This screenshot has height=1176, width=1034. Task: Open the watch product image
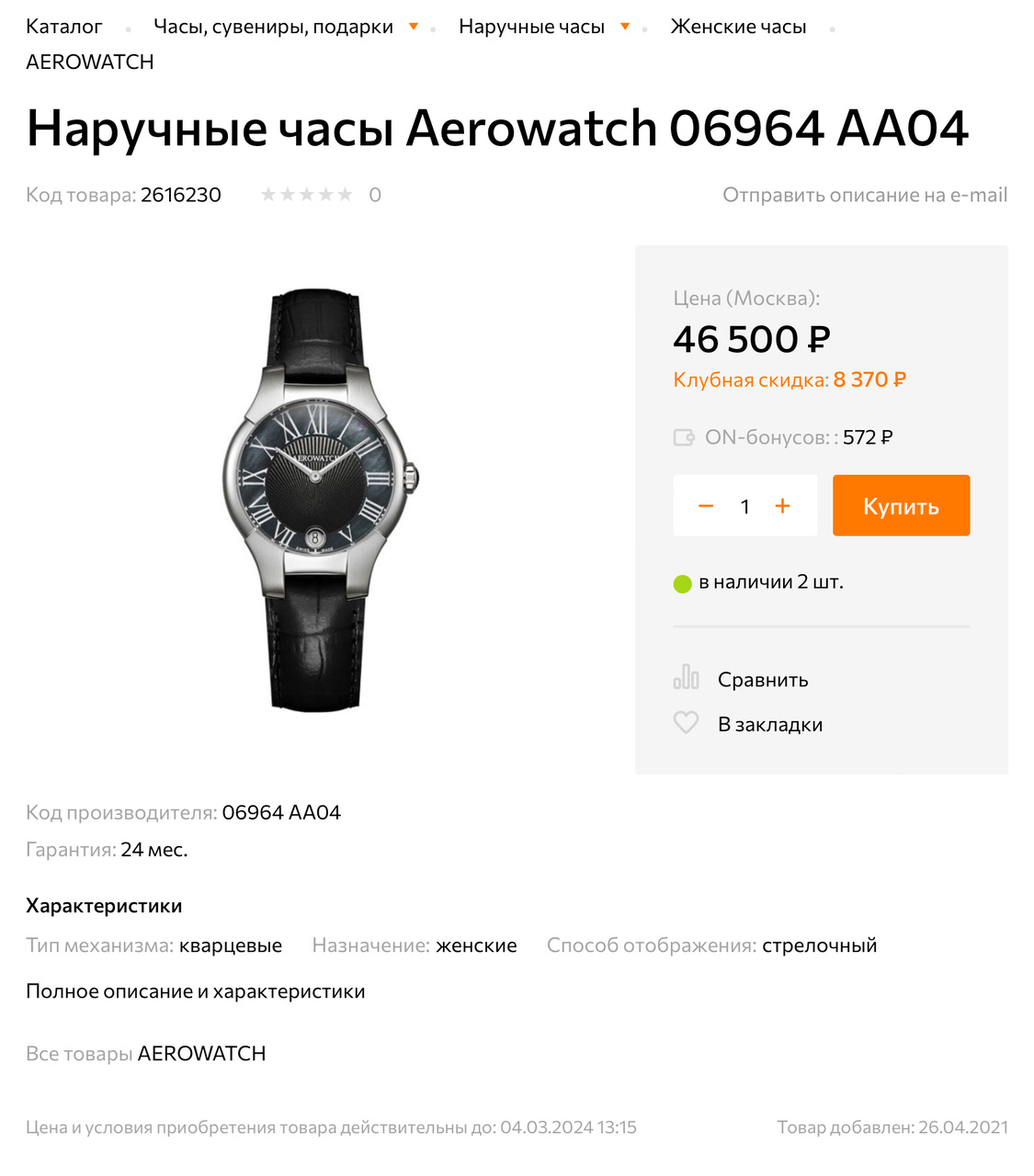click(317, 501)
